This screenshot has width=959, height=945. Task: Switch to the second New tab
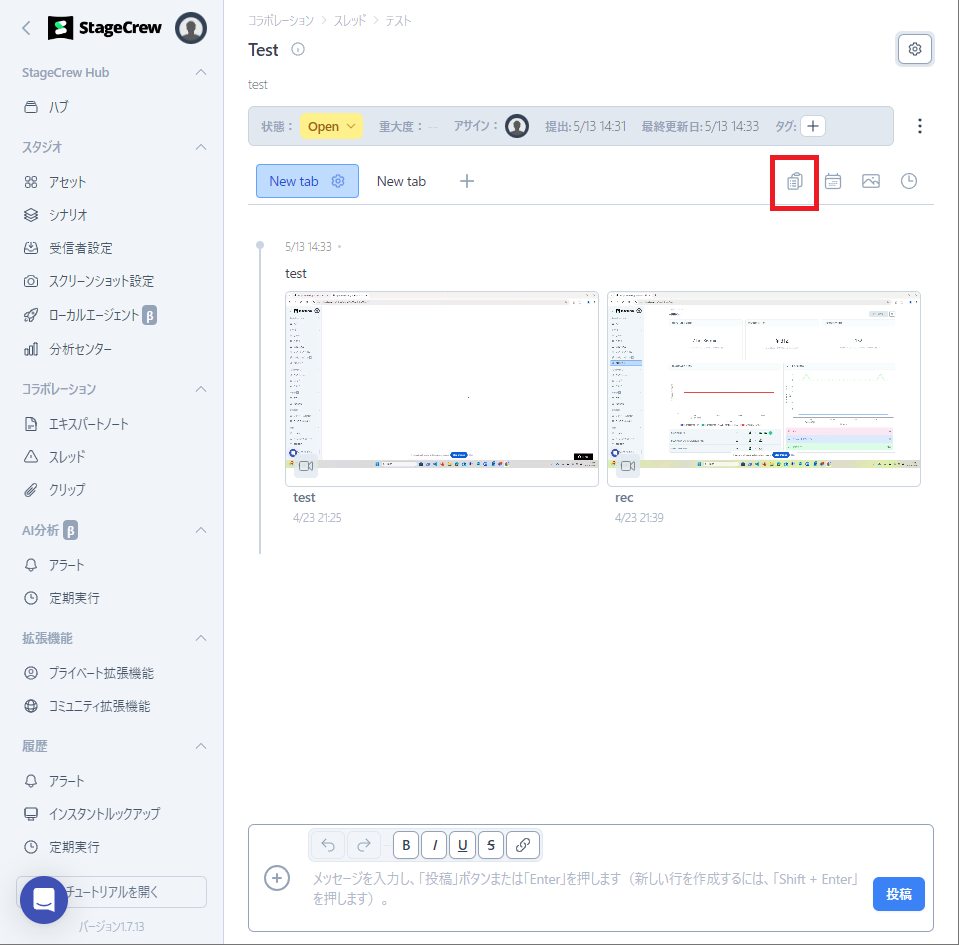(x=401, y=181)
